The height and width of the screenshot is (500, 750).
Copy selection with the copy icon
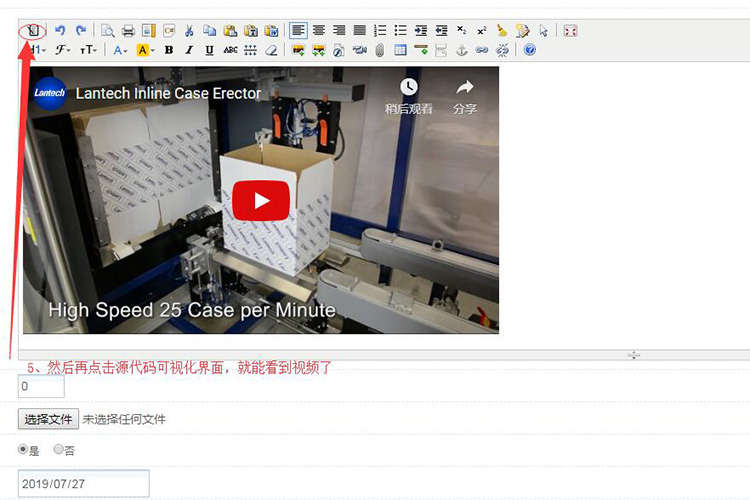point(210,31)
